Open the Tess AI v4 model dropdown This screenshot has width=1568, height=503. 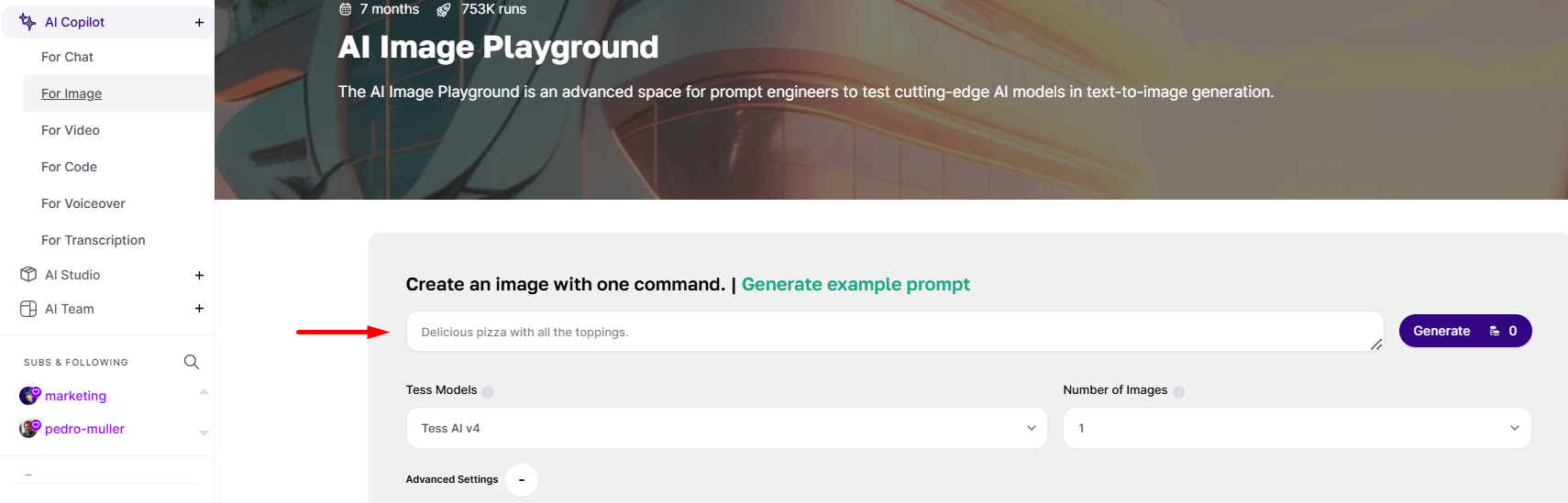click(x=726, y=428)
